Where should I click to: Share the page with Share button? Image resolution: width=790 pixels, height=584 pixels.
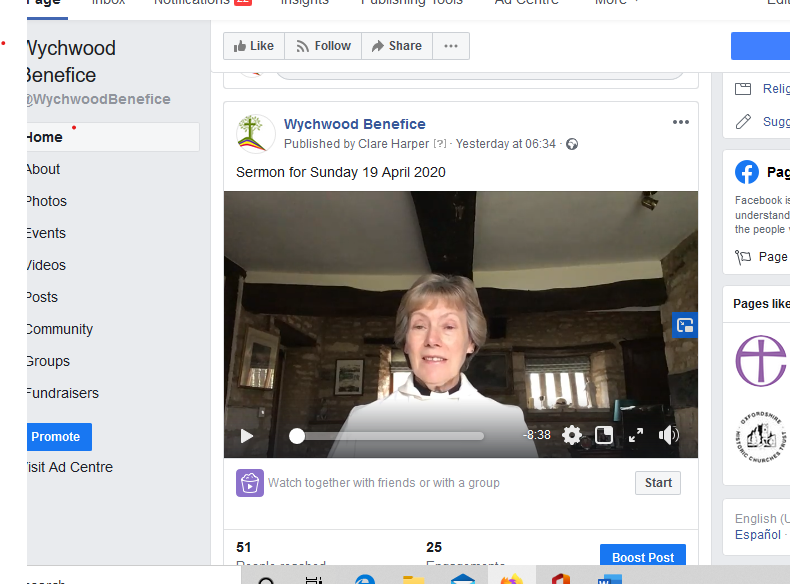397,46
